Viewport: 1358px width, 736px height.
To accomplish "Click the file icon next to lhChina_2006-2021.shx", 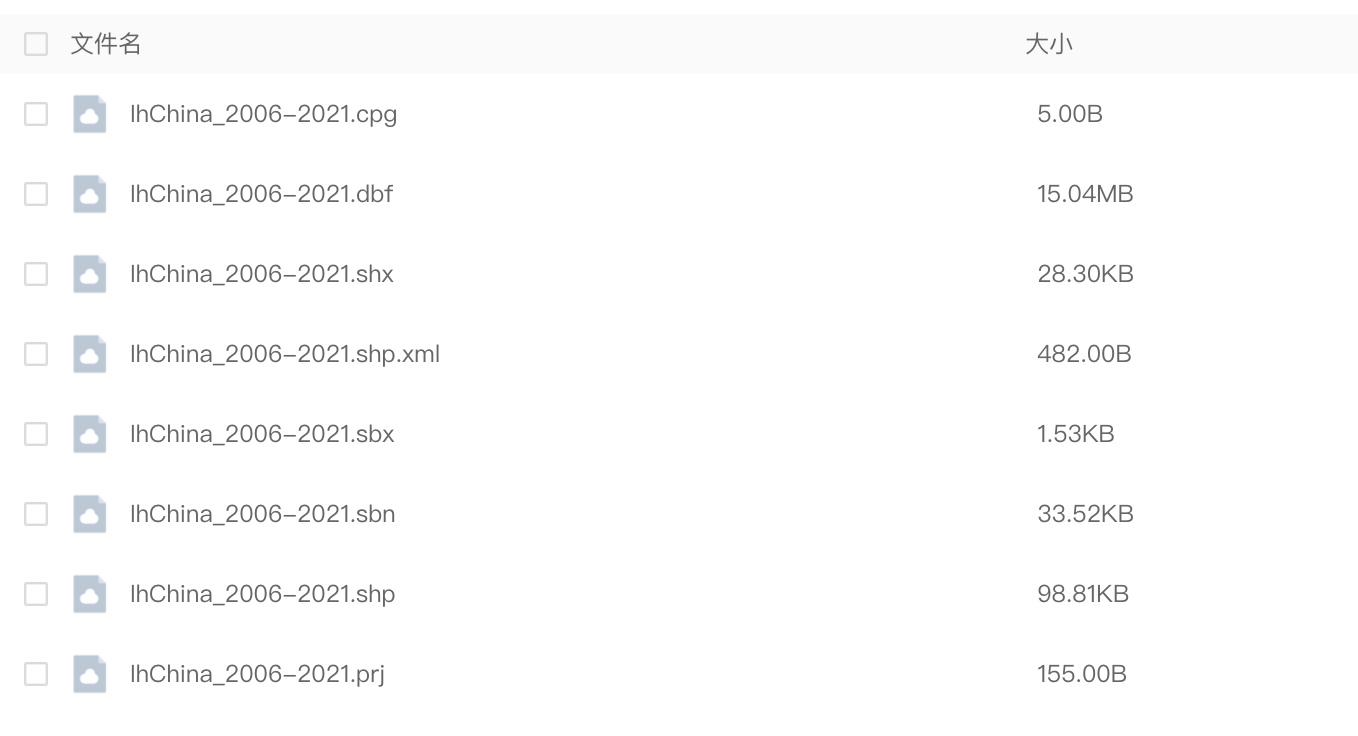I will (90, 274).
